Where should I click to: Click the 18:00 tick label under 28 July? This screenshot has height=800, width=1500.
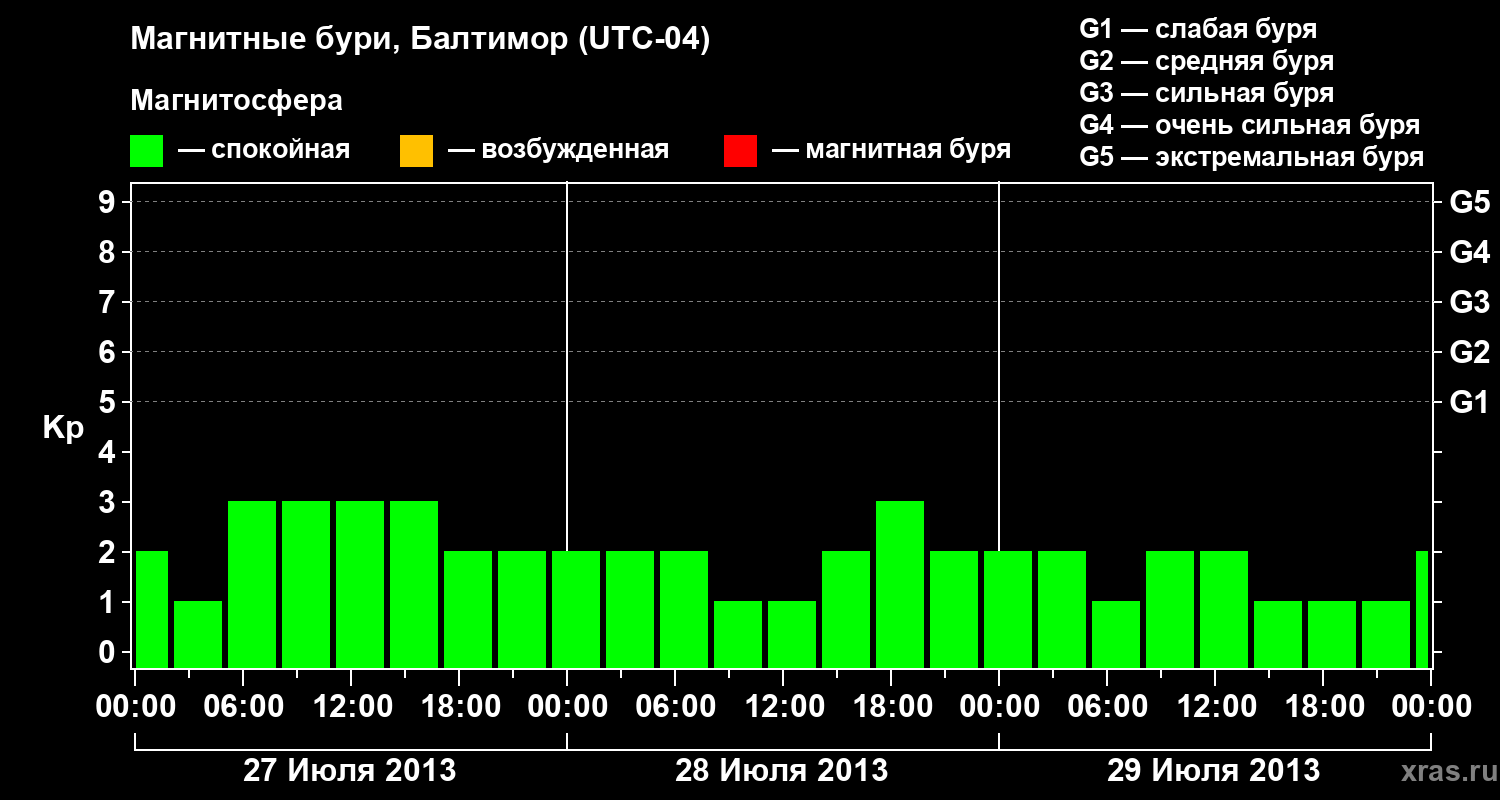pos(891,707)
